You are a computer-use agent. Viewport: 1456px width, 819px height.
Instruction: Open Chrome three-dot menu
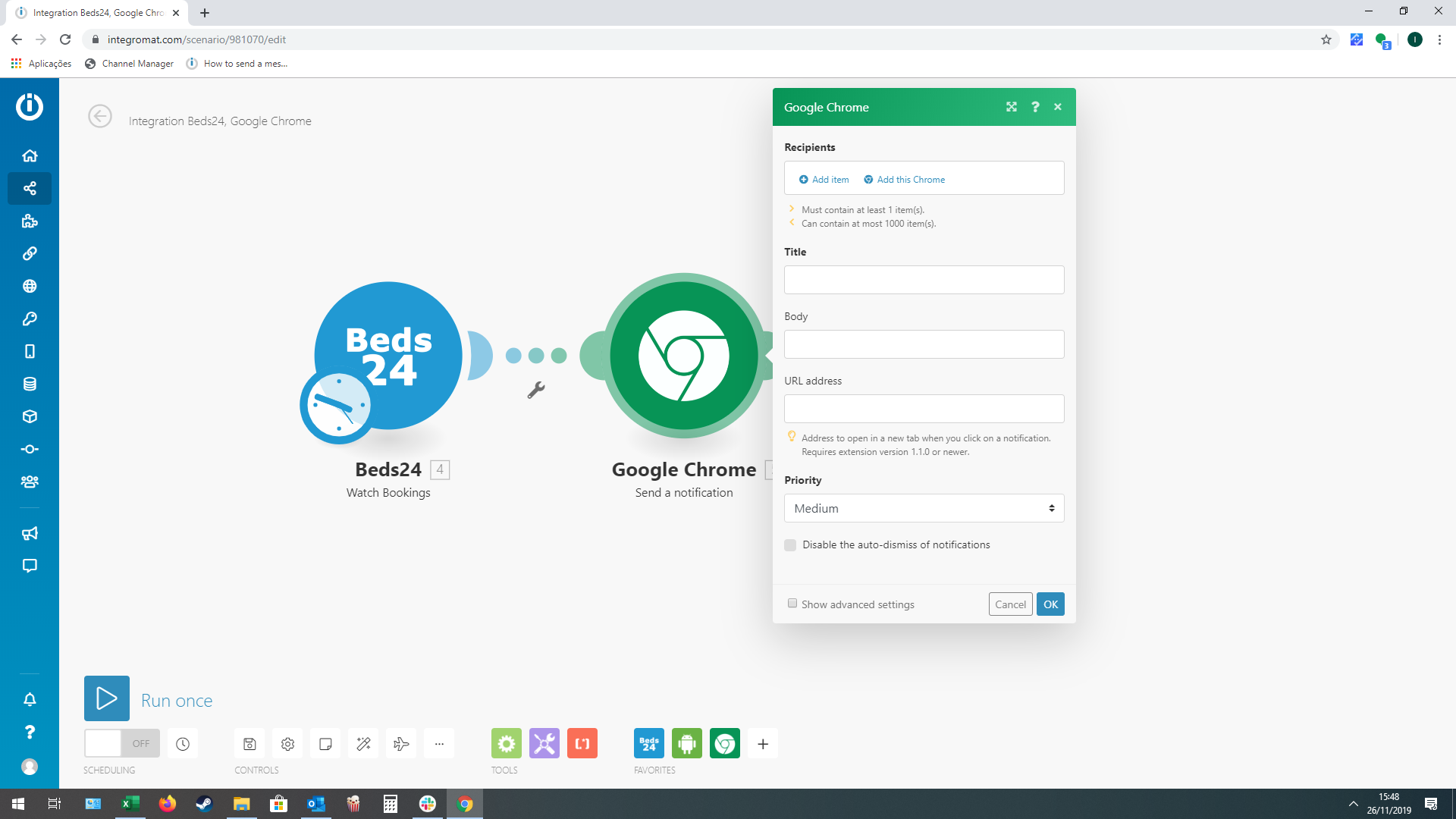click(1439, 39)
